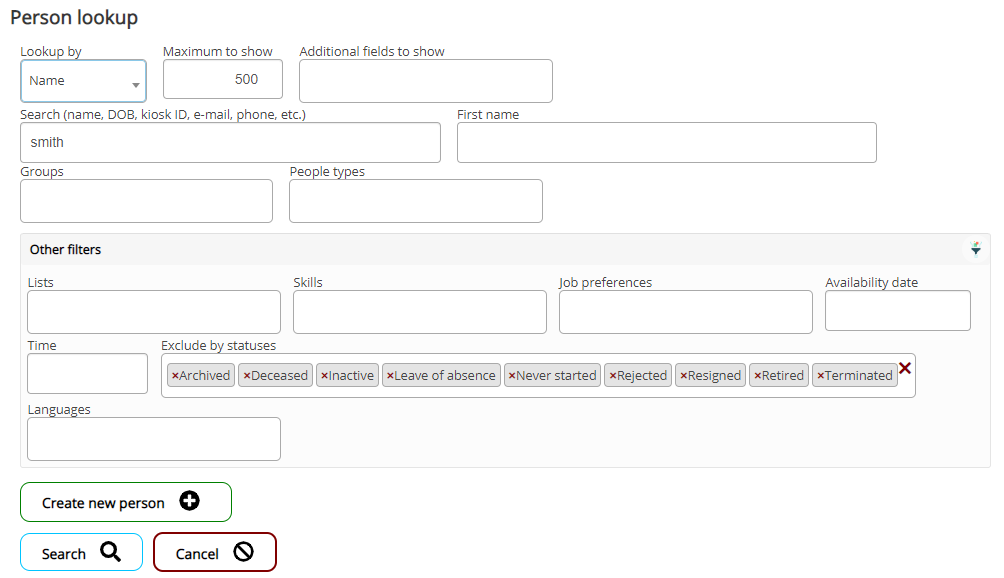Click the Search button

[81, 553]
